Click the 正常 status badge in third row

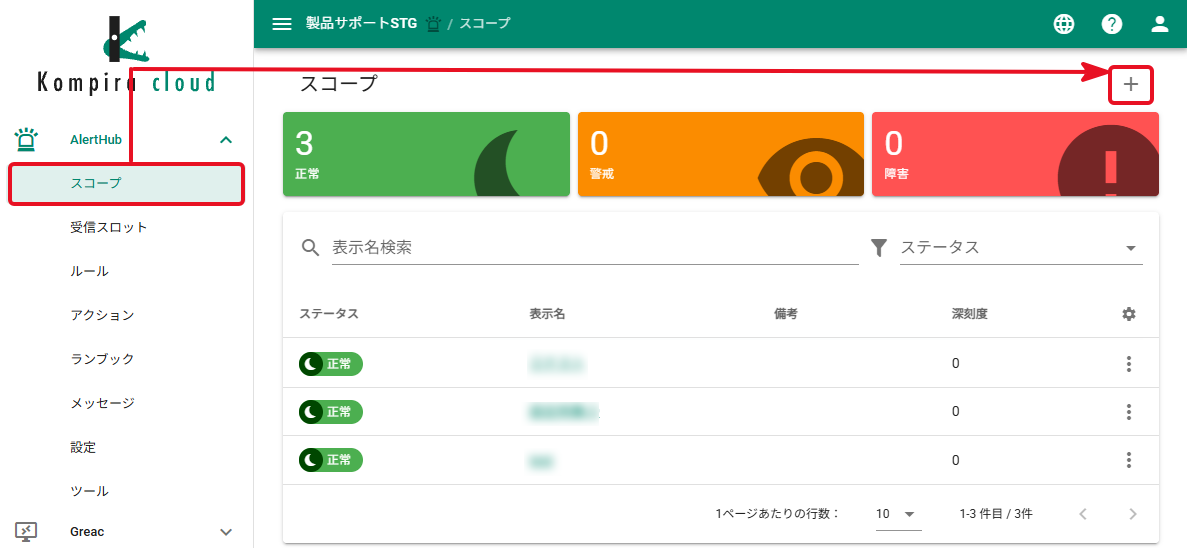pyautogui.click(x=331, y=460)
